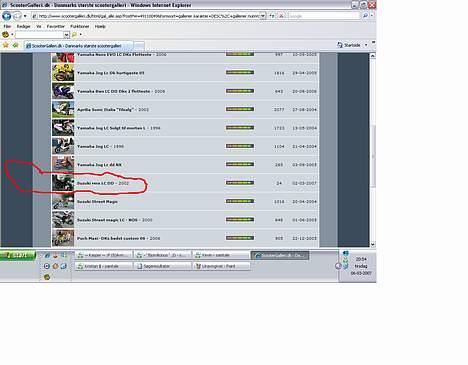Image resolution: width=468 pixels, height=365 pixels.
Task: Open the Rediger menu
Action: click(23, 26)
